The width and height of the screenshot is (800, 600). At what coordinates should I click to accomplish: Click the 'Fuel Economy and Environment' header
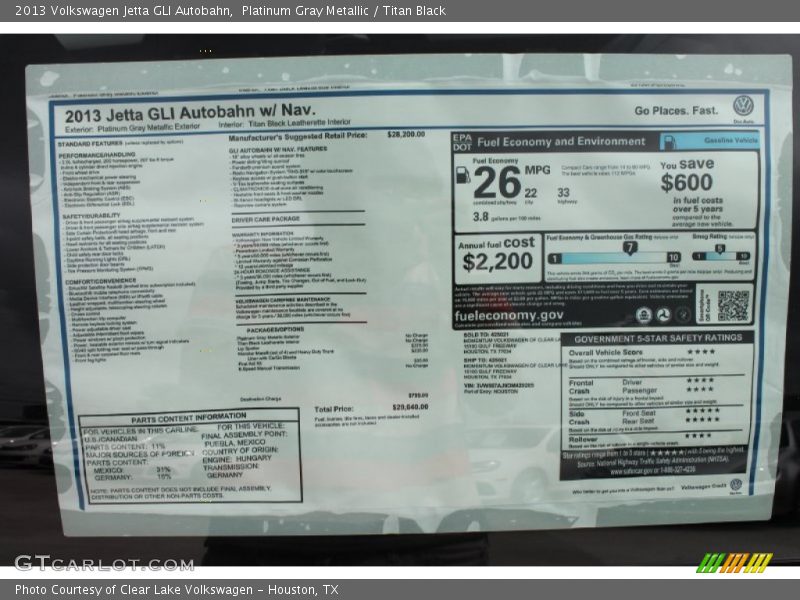point(561,142)
